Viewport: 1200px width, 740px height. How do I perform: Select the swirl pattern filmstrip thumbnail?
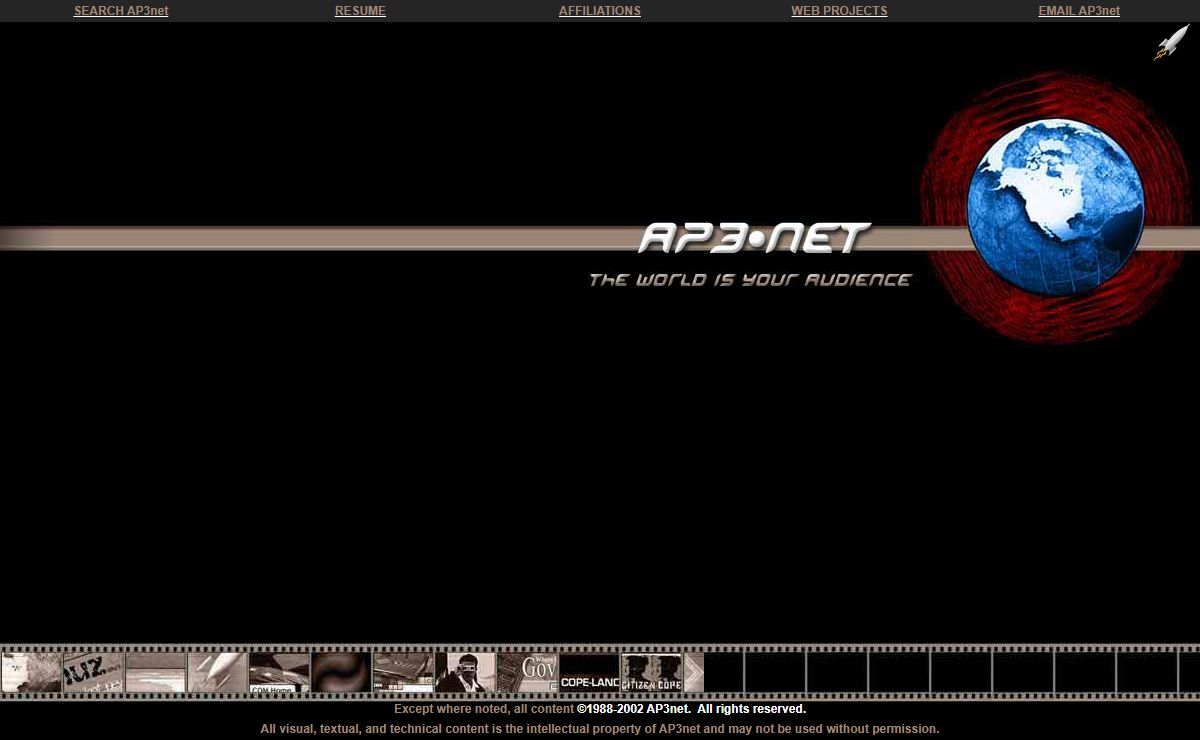(x=341, y=673)
